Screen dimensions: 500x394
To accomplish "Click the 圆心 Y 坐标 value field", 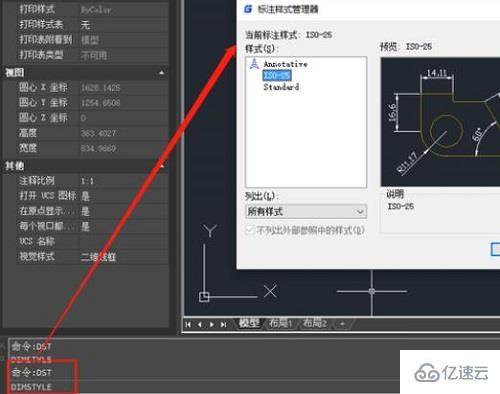I will click(124, 103).
